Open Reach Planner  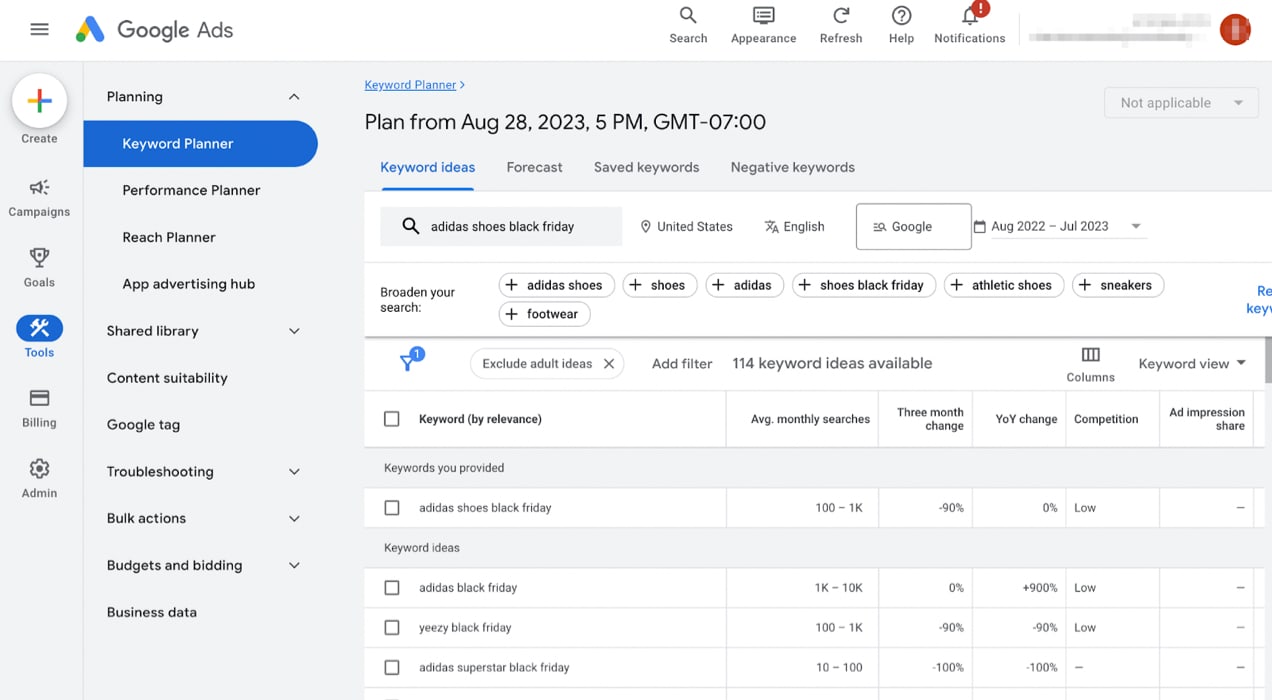coord(169,237)
